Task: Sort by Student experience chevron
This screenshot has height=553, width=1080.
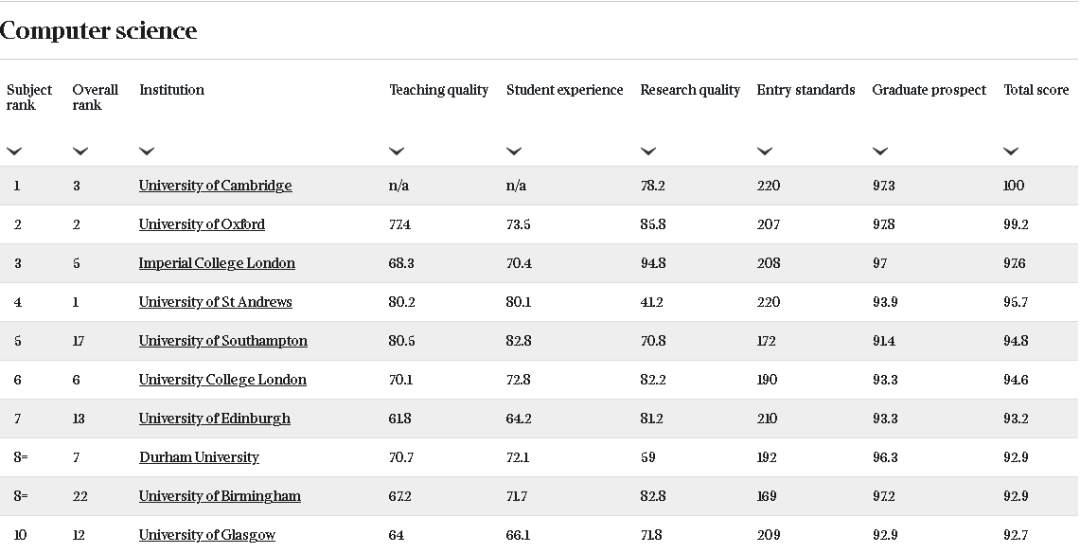Action: pos(514,151)
